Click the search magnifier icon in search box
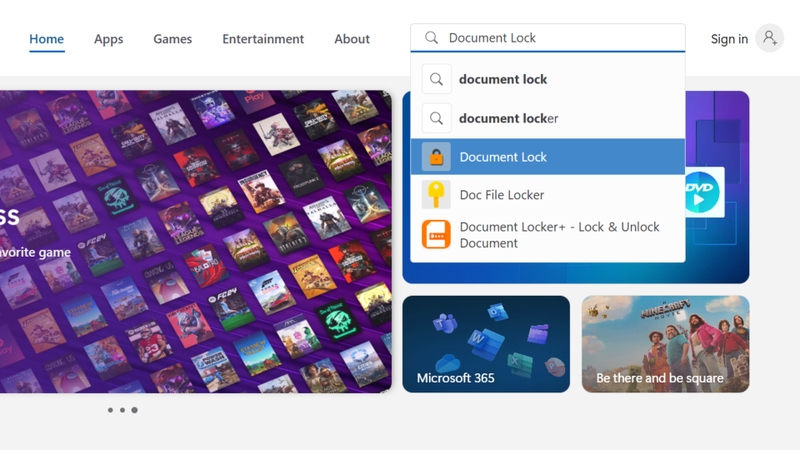The height and width of the screenshot is (450, 800). coord(432,38)
